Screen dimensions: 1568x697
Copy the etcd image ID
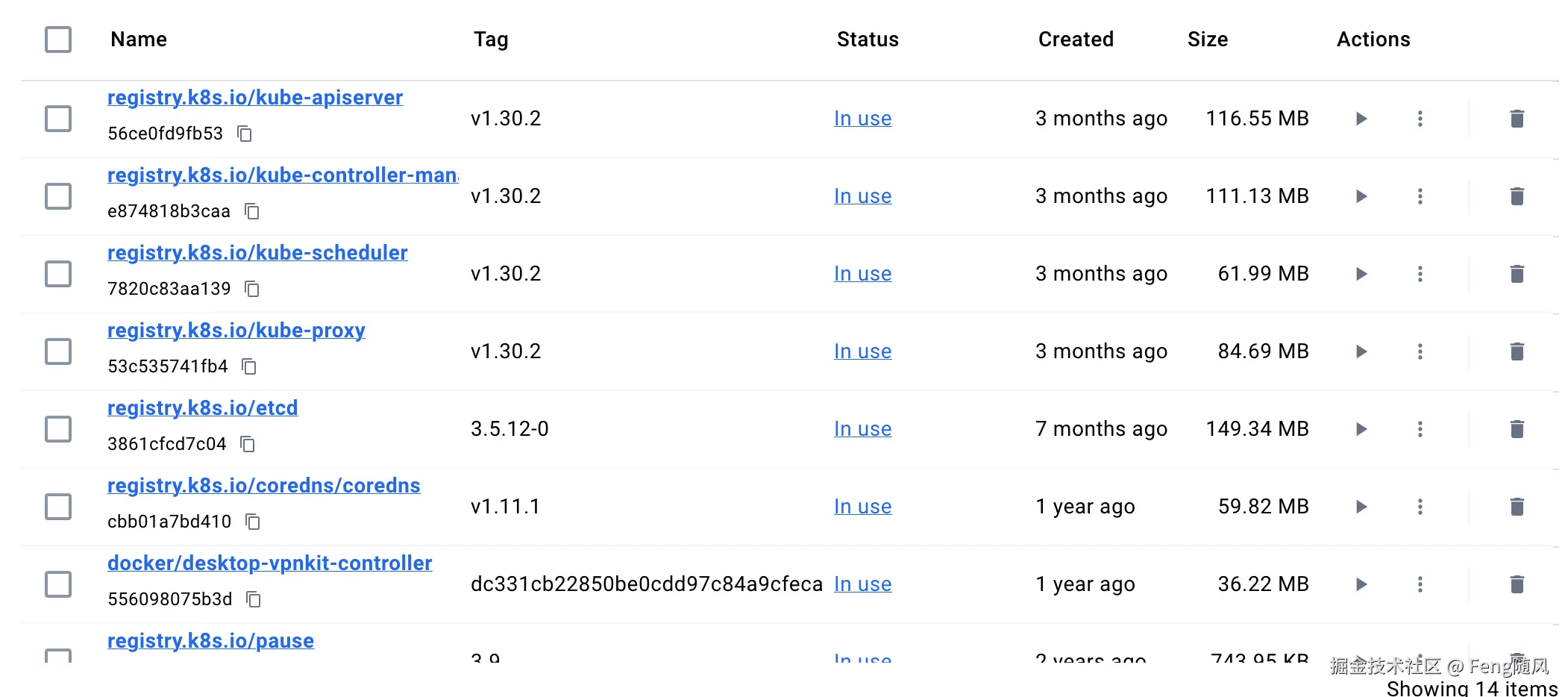point(248,444)
